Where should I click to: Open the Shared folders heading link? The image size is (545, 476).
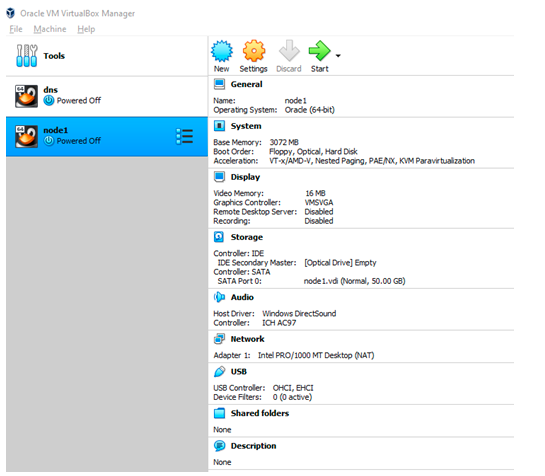click(260, 413)
